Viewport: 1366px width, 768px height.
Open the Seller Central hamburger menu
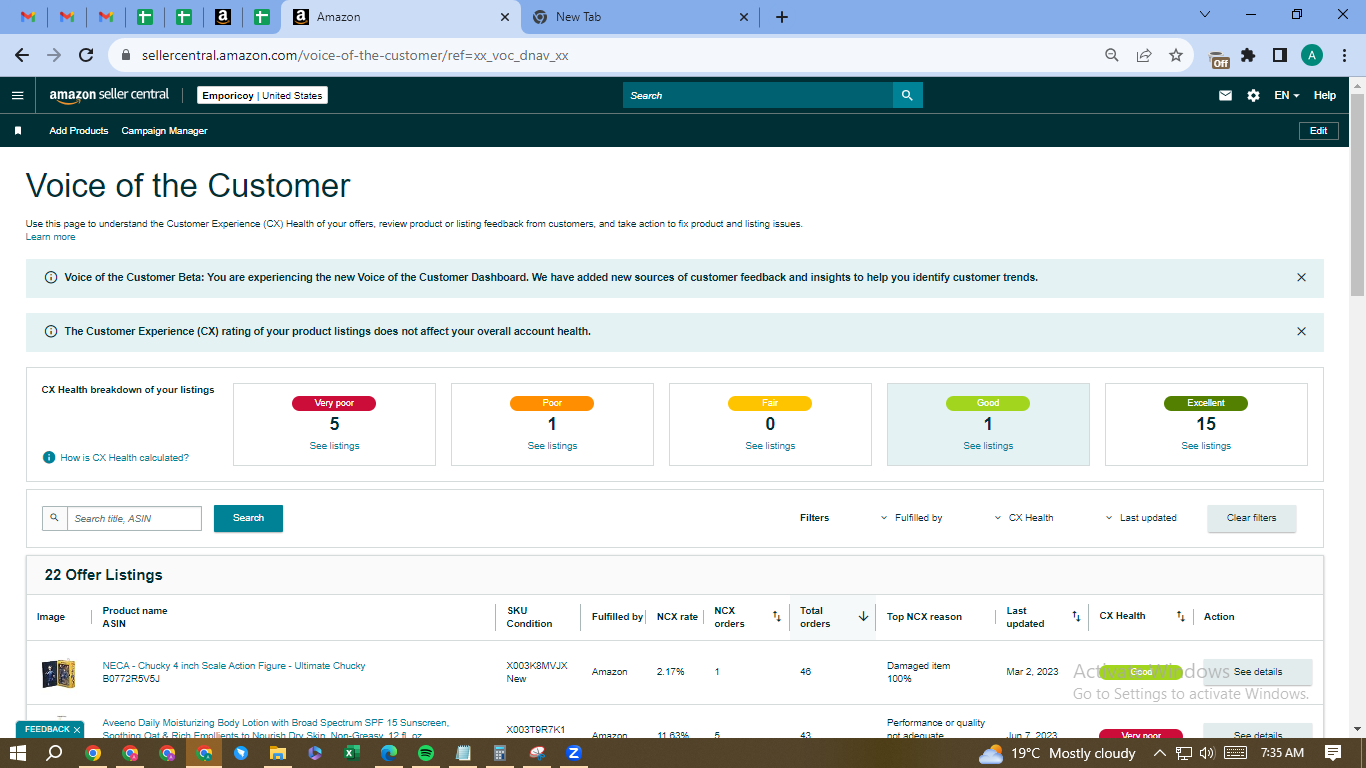[x=17, y=95]
